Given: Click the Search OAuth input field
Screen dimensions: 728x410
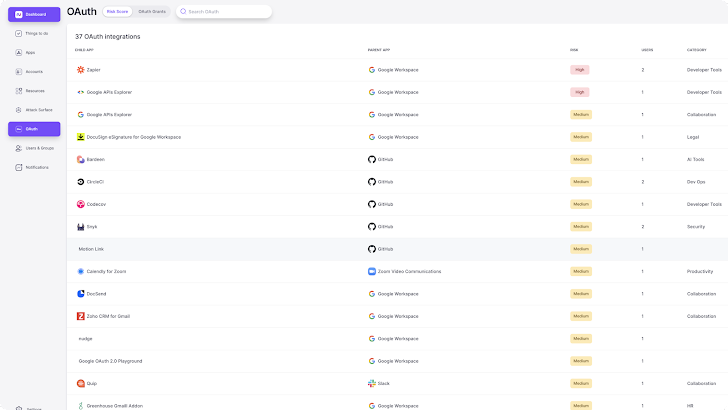Looking at the screenshot, I should pos(225,11).
